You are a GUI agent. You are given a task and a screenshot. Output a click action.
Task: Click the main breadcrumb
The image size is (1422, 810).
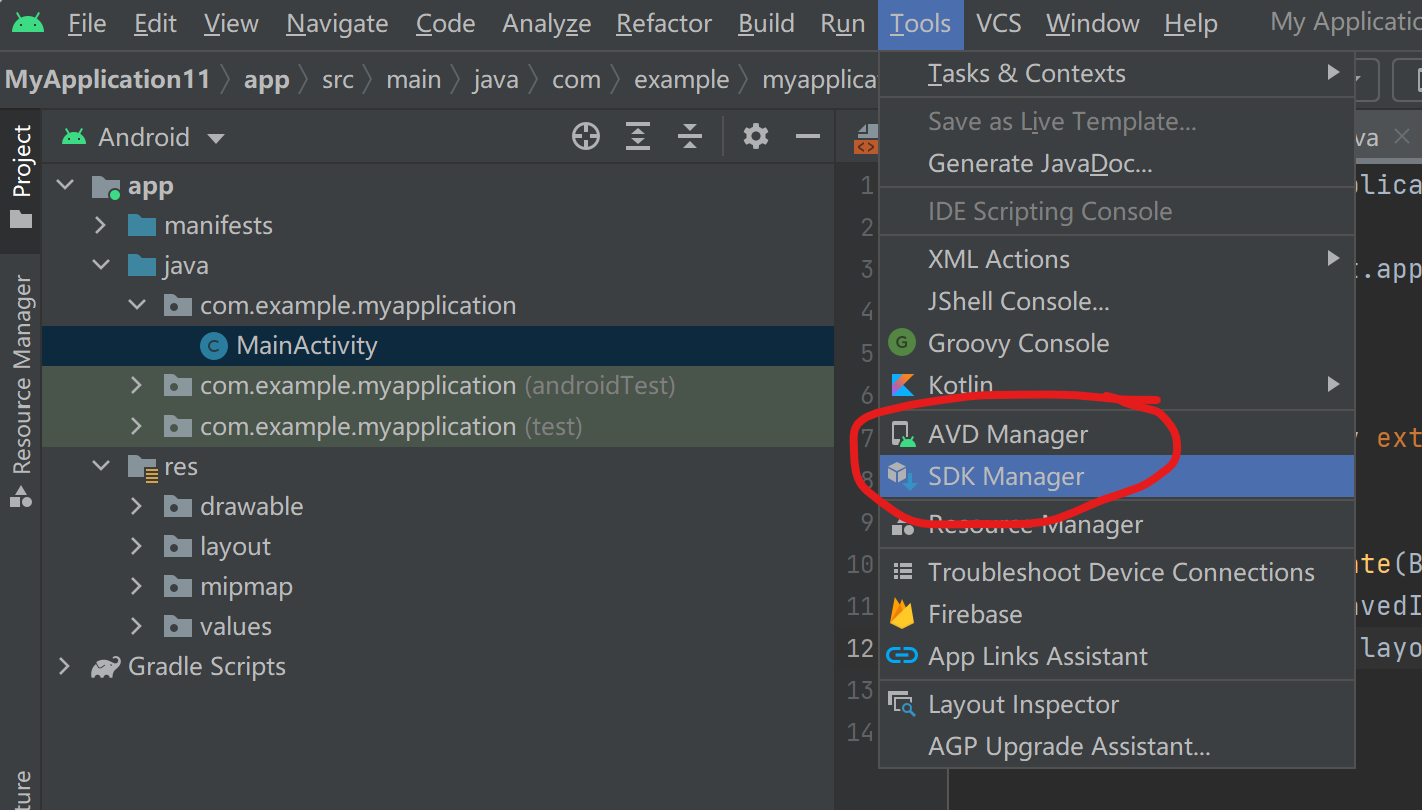(414, 80)
